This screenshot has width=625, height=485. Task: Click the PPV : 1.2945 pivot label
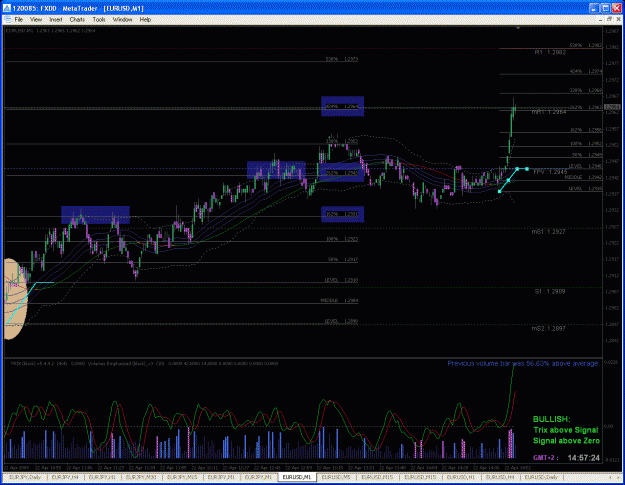[x=550, y=172]
